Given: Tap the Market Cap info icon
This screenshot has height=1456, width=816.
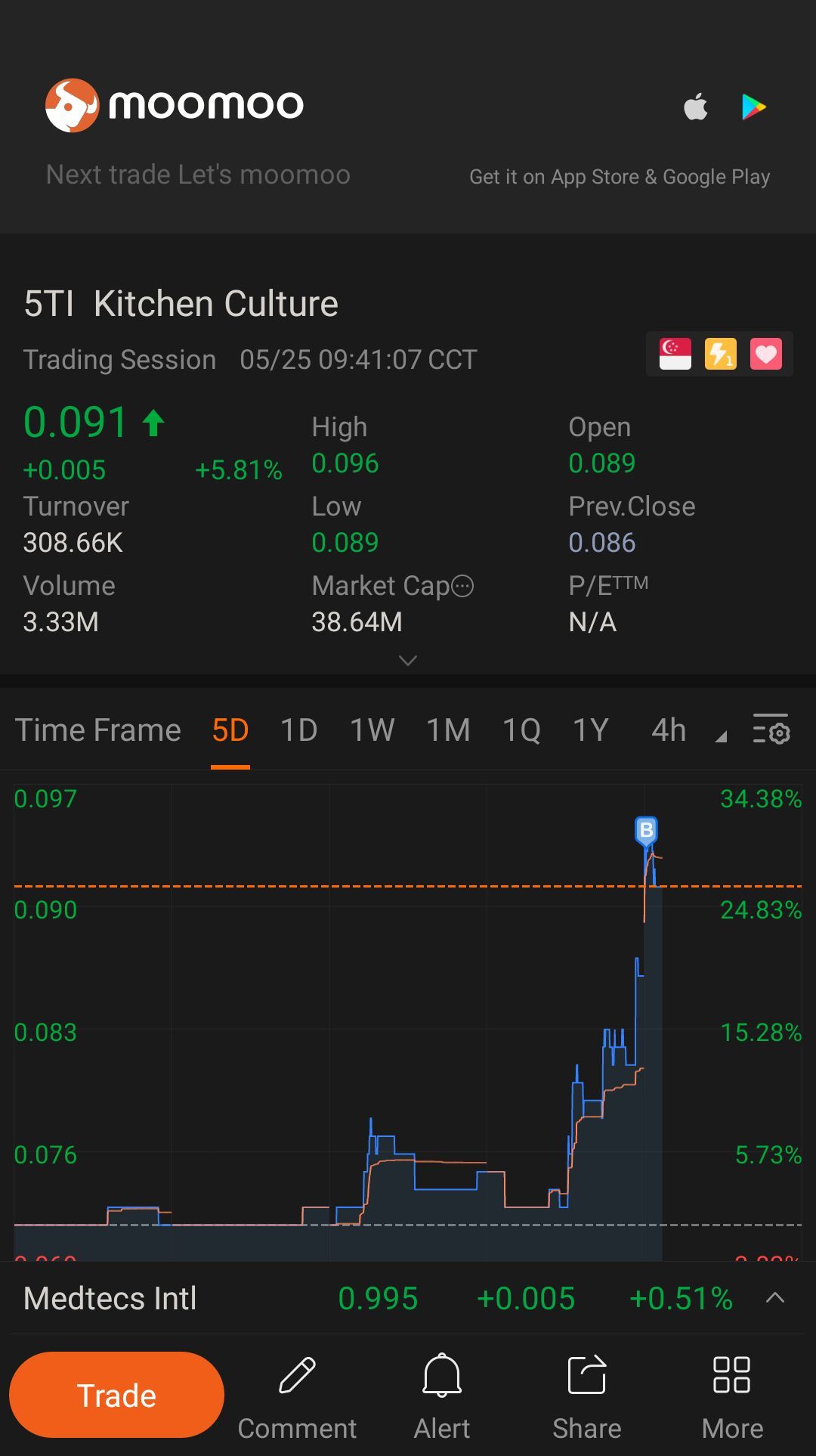Looking at the screenshot, I should point(462,586).
